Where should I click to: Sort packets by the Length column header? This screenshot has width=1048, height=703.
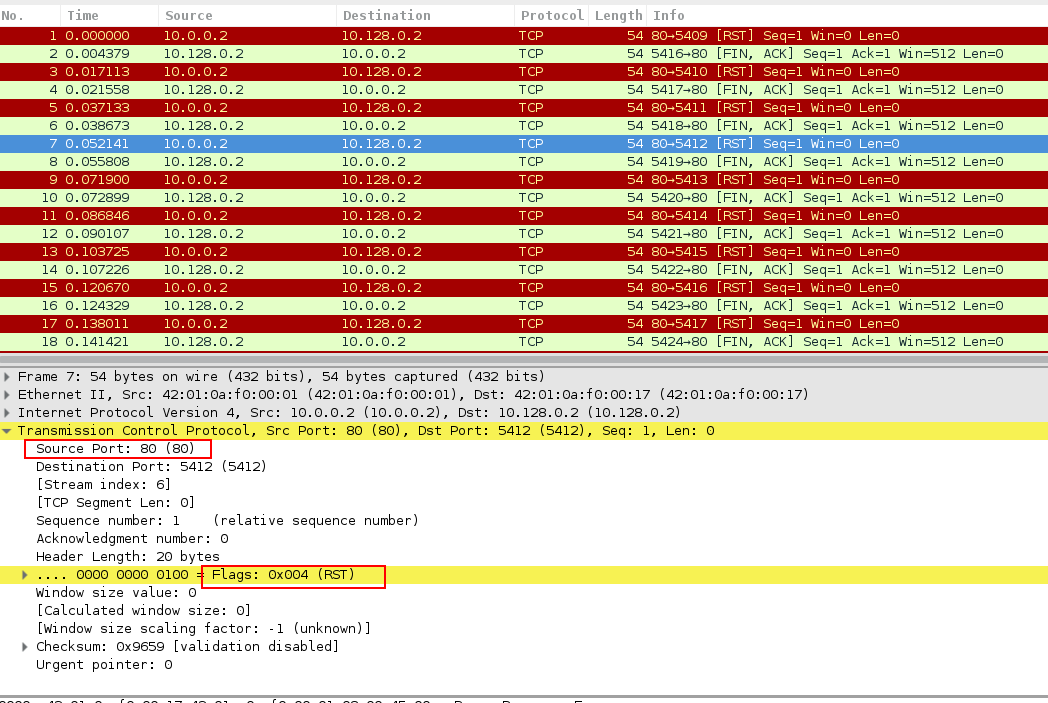[x=618, y=15]
